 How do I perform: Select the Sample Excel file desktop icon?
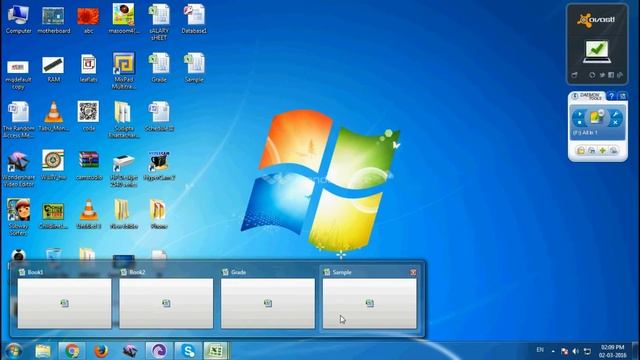194,68
